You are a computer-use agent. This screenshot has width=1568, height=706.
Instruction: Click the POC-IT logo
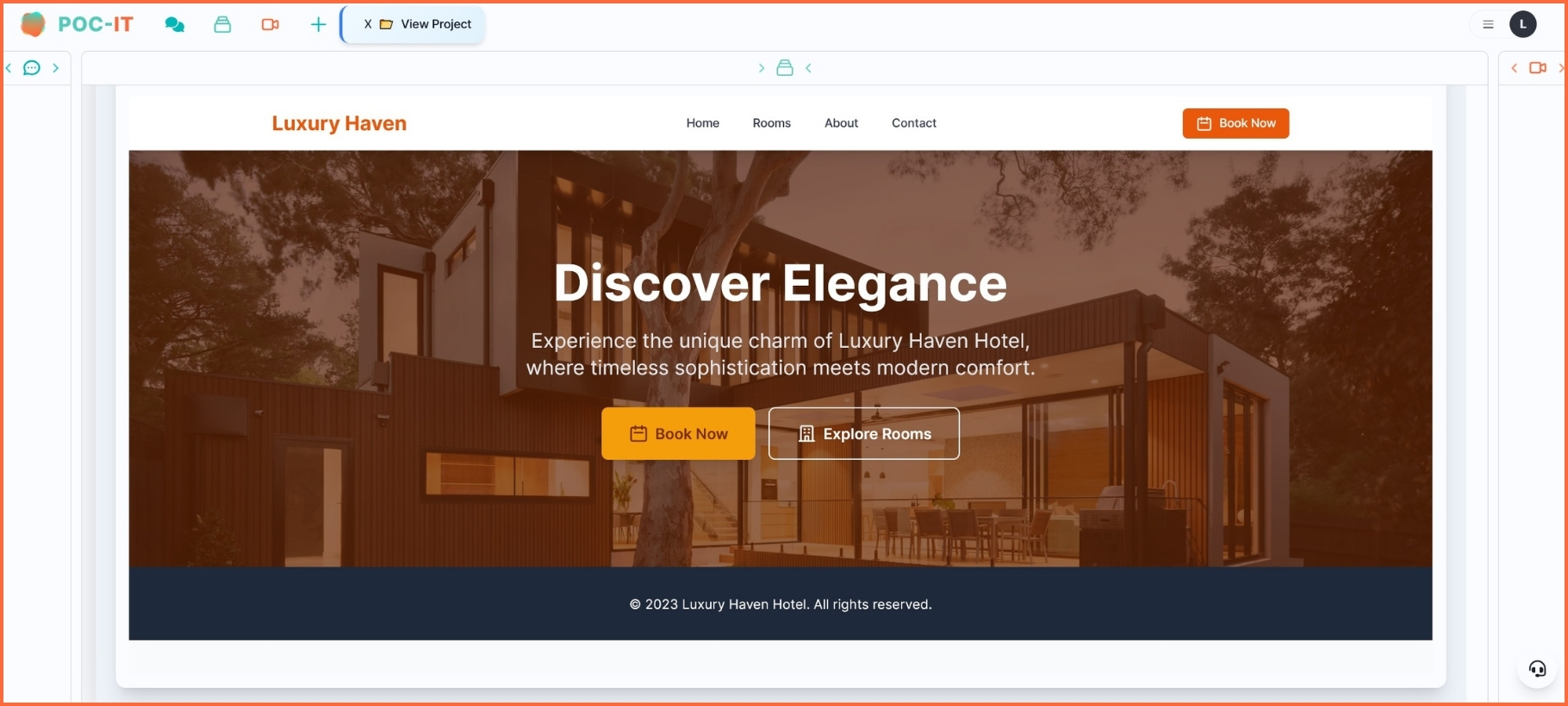coord(77,24)
